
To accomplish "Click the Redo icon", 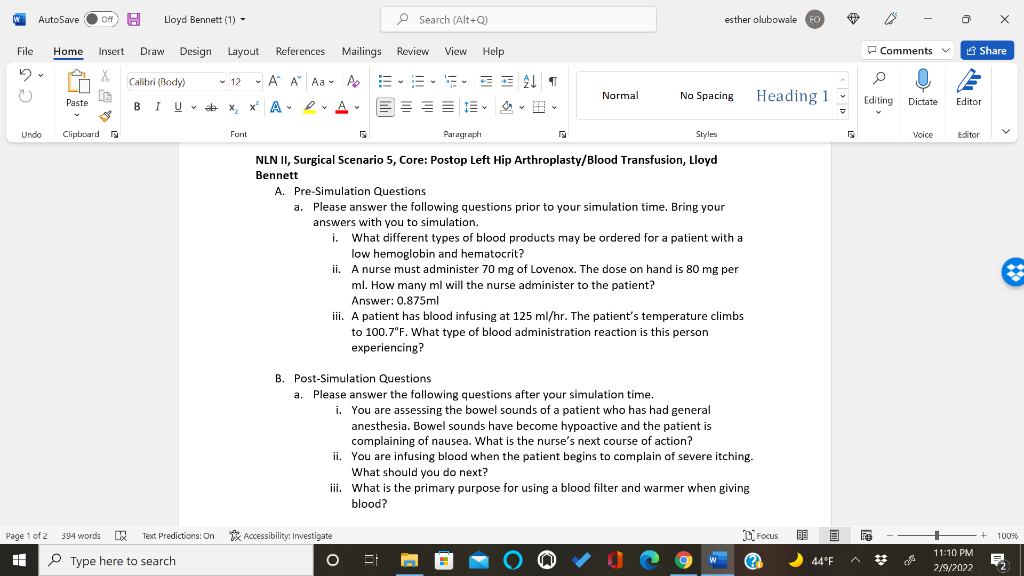I will (x=25, y=96).
